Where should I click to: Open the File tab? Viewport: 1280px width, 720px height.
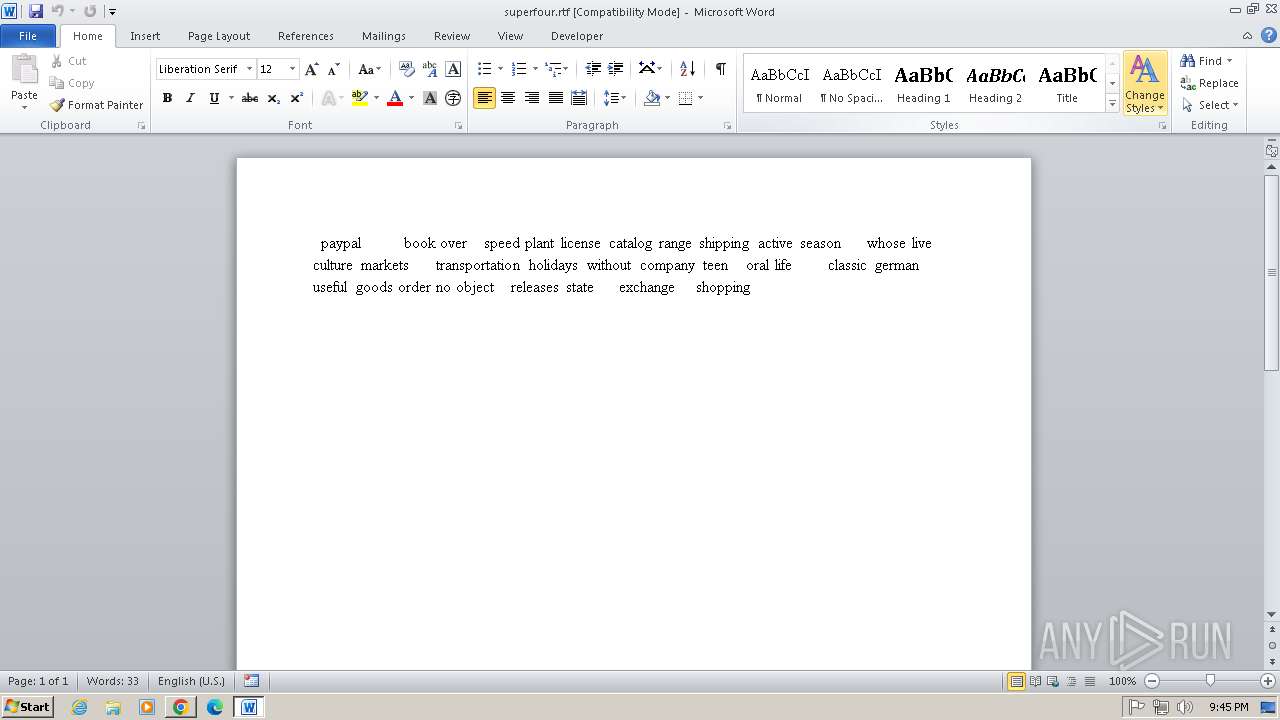28,36
